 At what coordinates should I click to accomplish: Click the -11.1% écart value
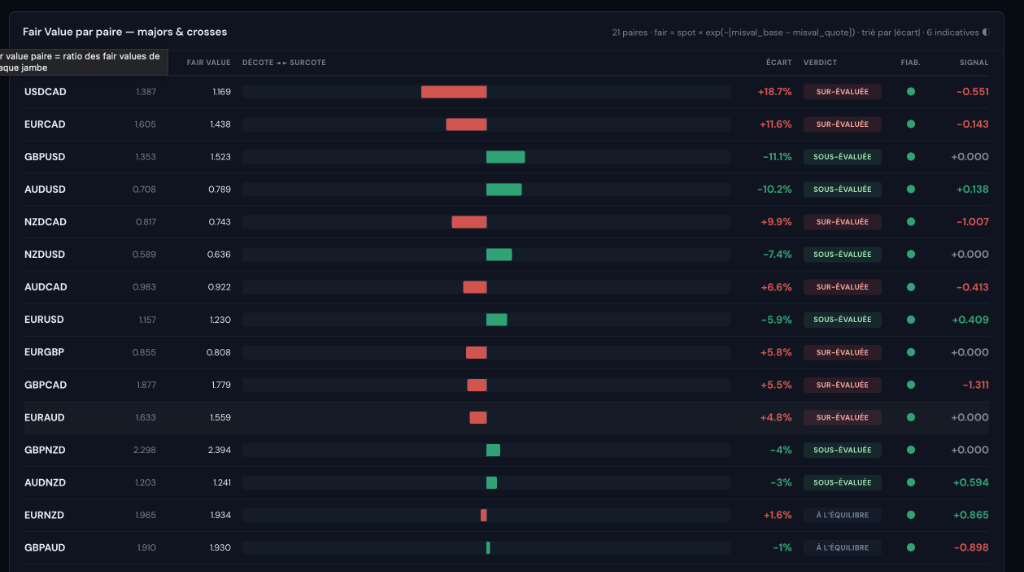pos(777,157)
